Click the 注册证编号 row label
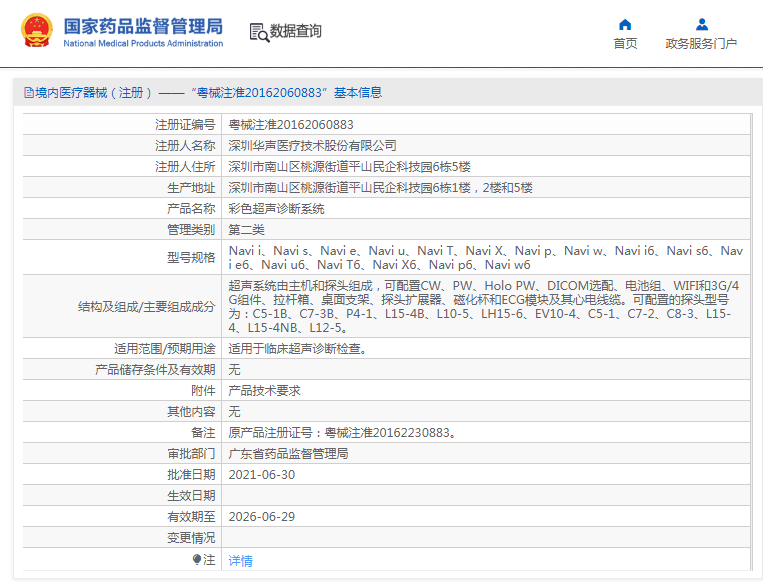This screenshot has height=582, width=763. tap(185, 125)
